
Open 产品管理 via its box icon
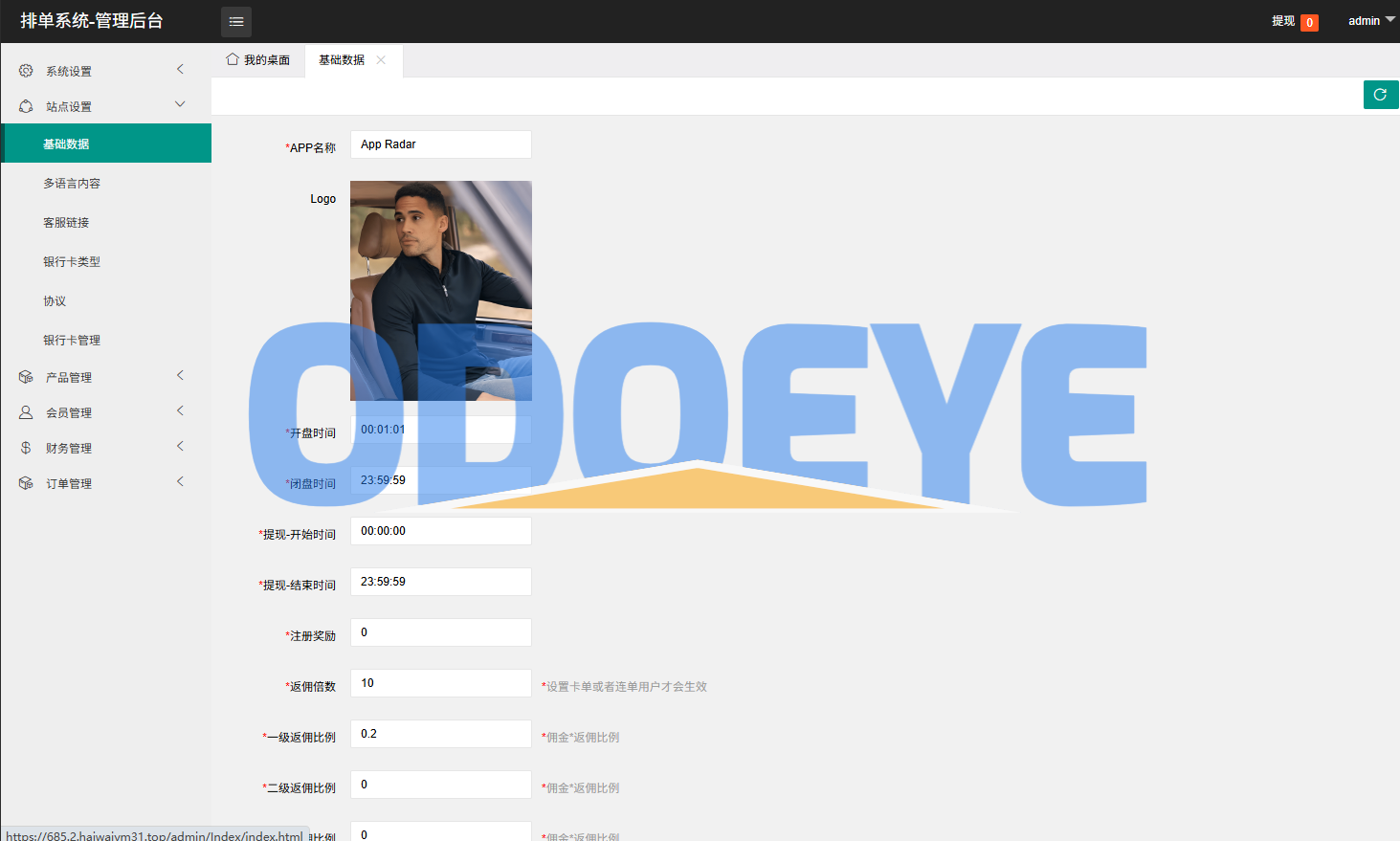click(x=25, y=376)
